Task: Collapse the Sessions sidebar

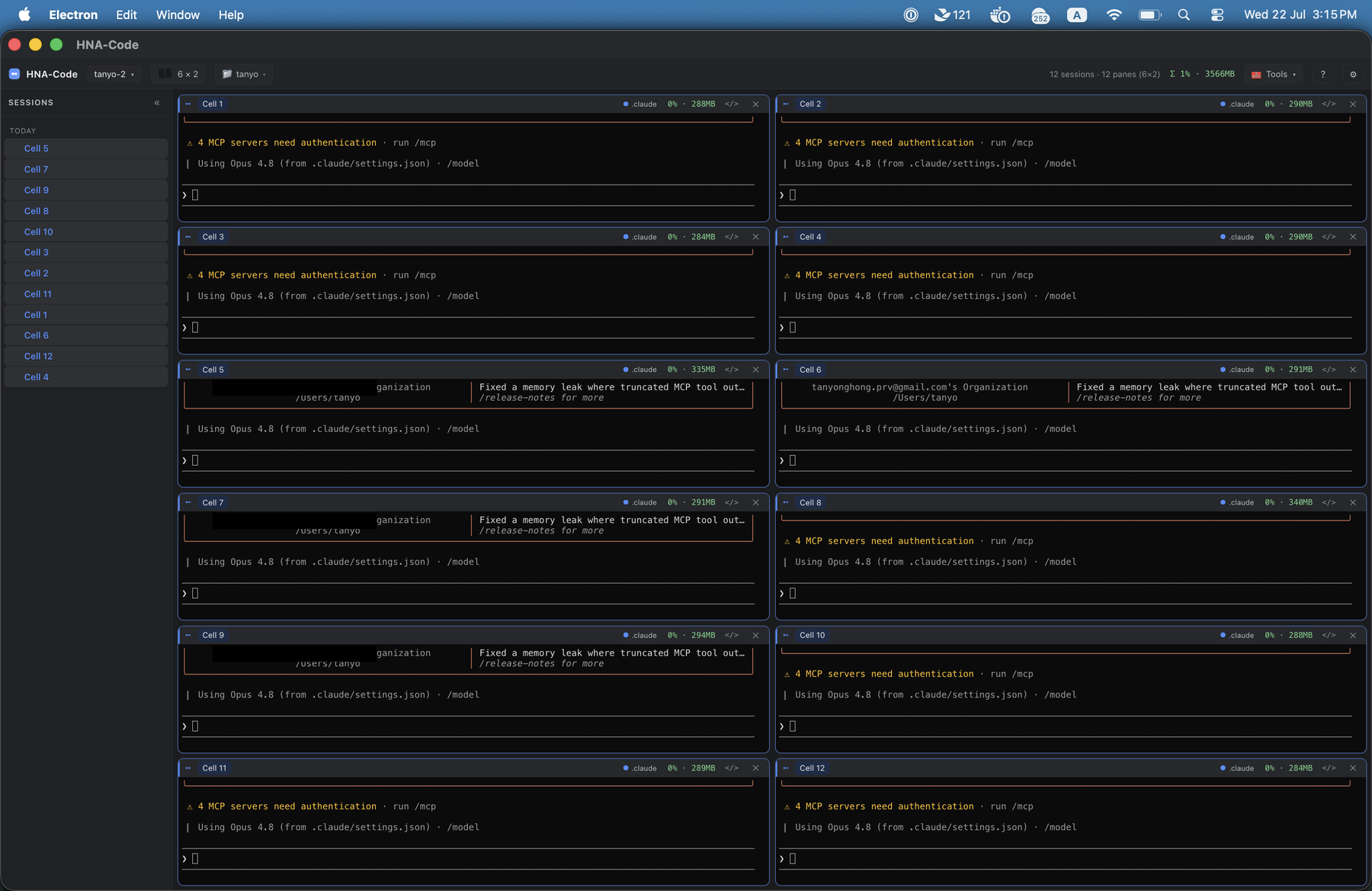Action: [157, 103]
